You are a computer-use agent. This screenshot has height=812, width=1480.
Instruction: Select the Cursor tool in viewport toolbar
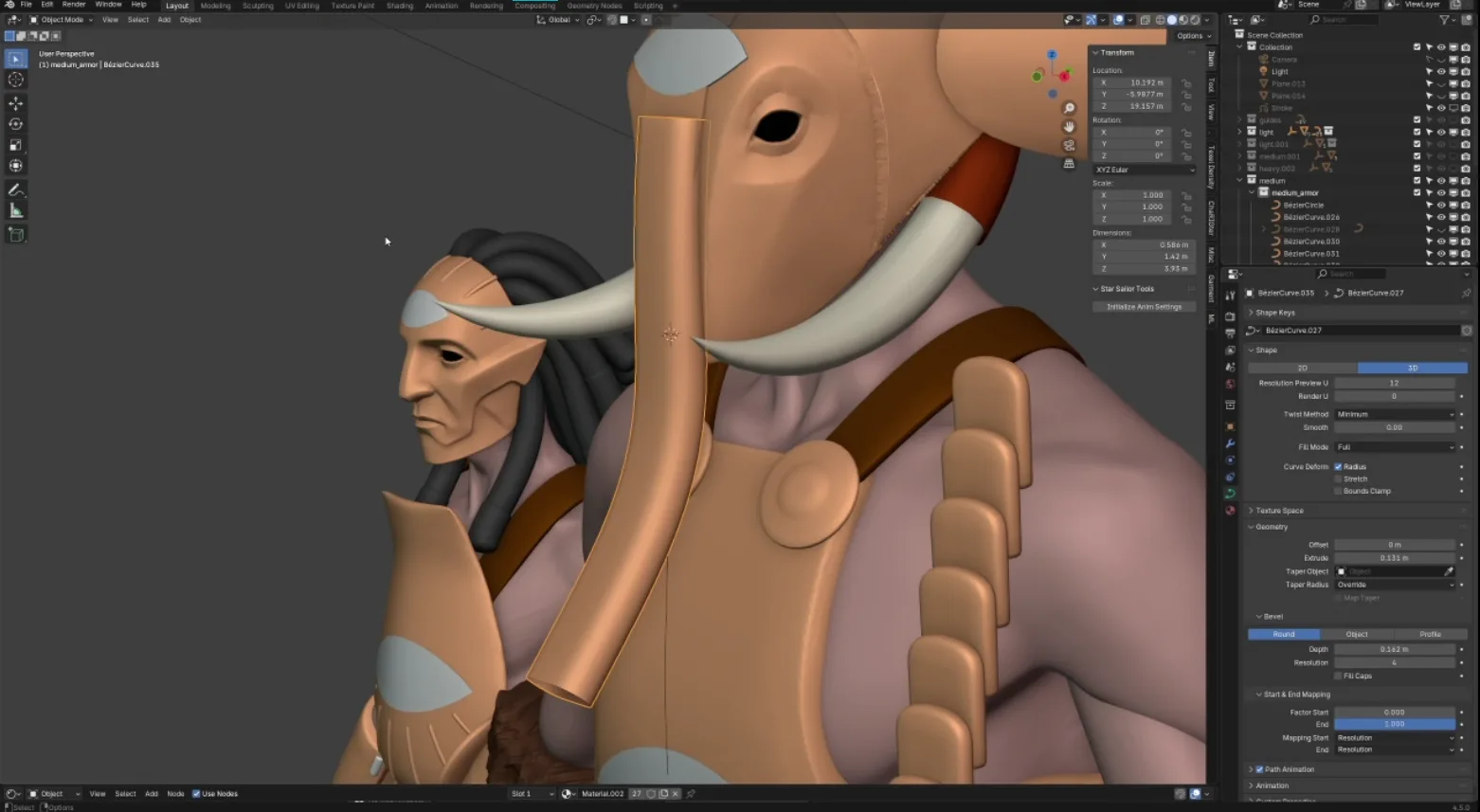(16, 80)
